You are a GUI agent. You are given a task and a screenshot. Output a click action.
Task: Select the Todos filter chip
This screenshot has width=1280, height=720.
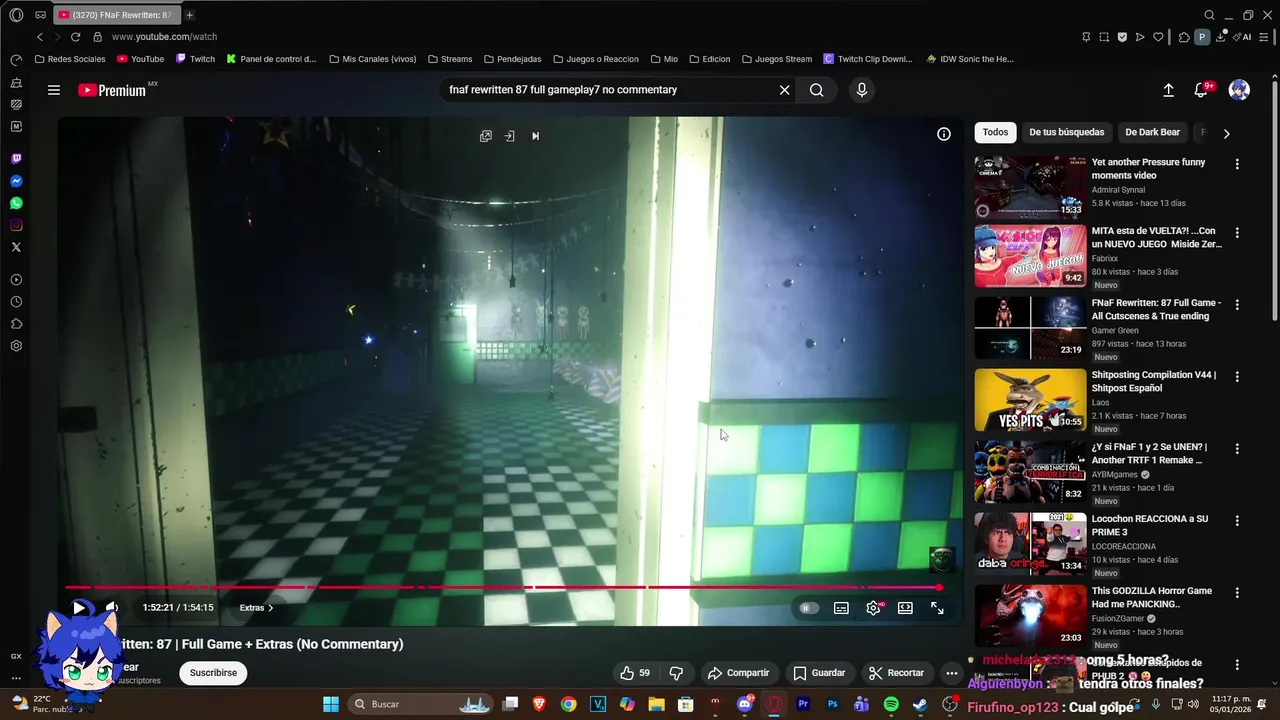coord(995,132)
